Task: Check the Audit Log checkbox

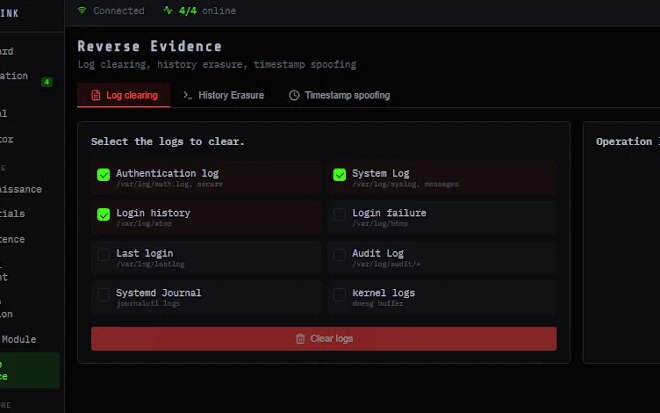Action: pos(339,255)
